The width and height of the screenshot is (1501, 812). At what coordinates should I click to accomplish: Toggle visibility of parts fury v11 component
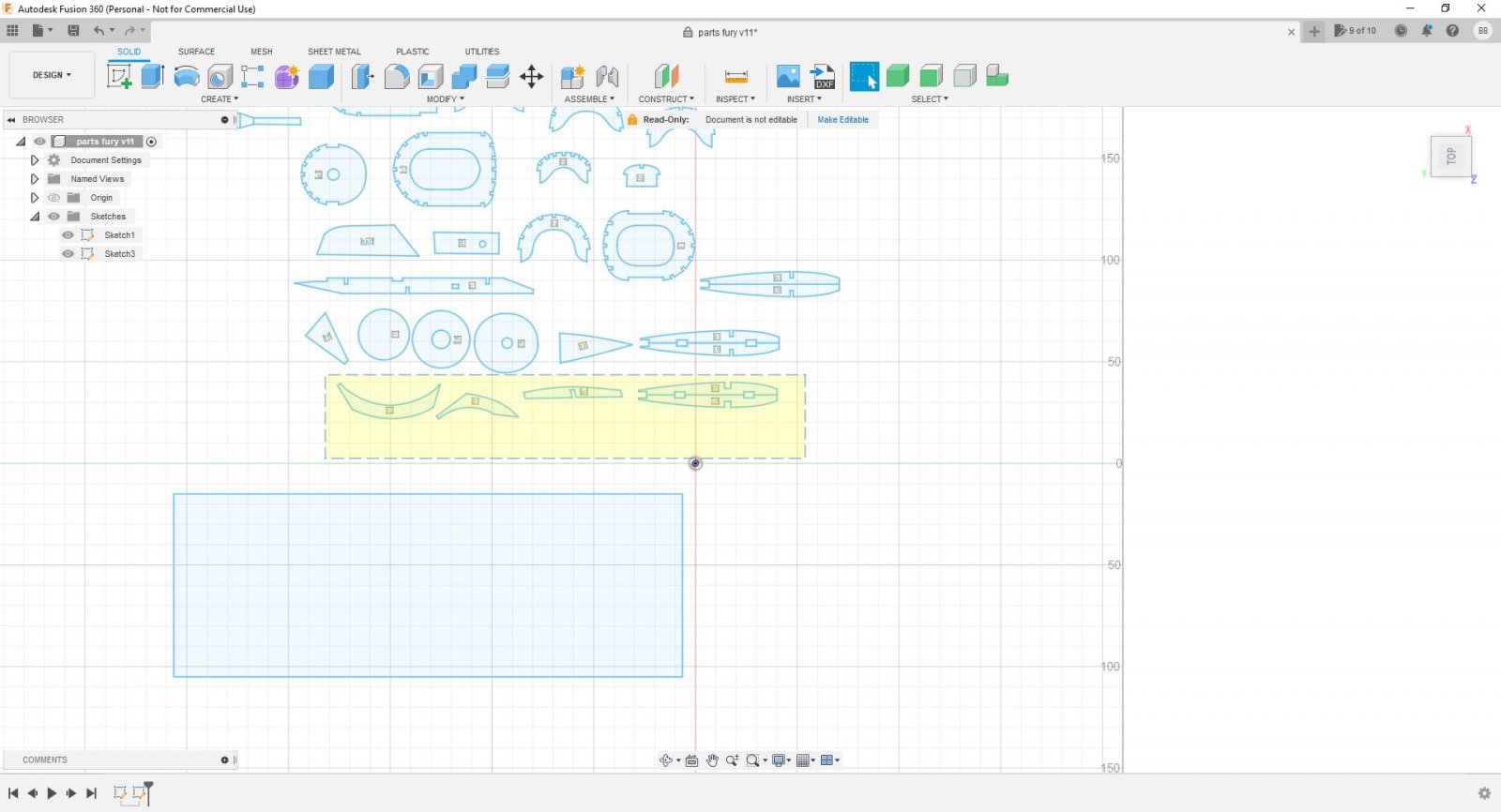click(x=39, y=142)
